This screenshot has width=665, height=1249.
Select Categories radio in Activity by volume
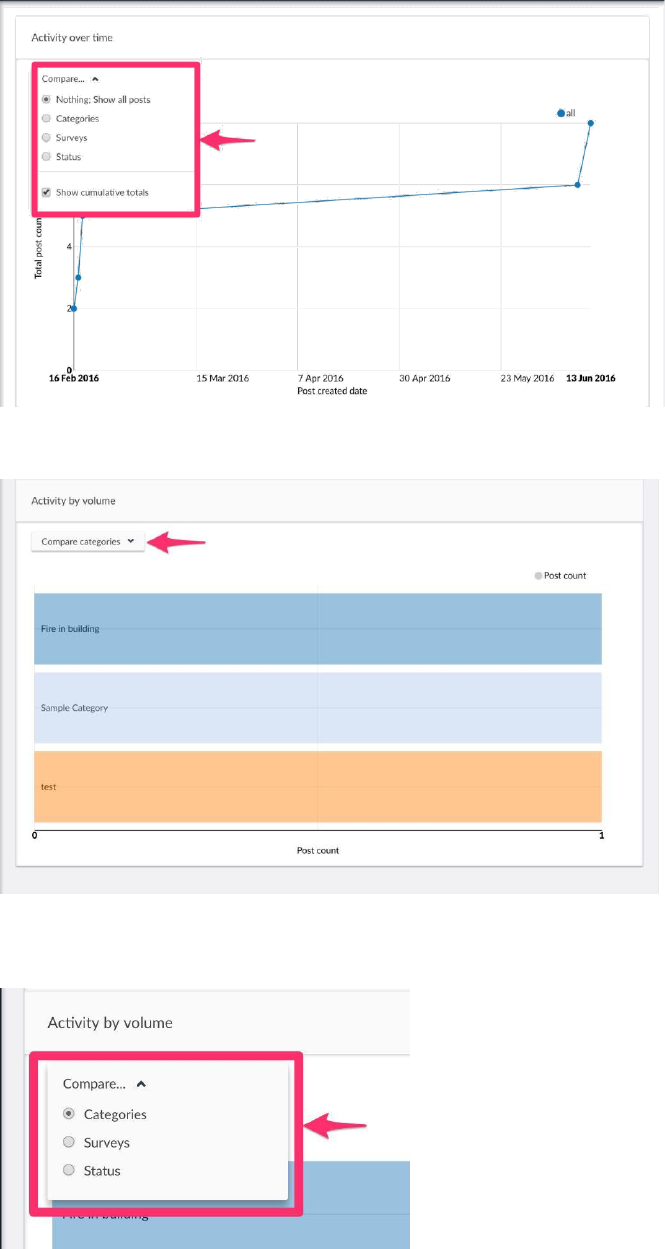pyautogui.click(x=69, y=1114)
